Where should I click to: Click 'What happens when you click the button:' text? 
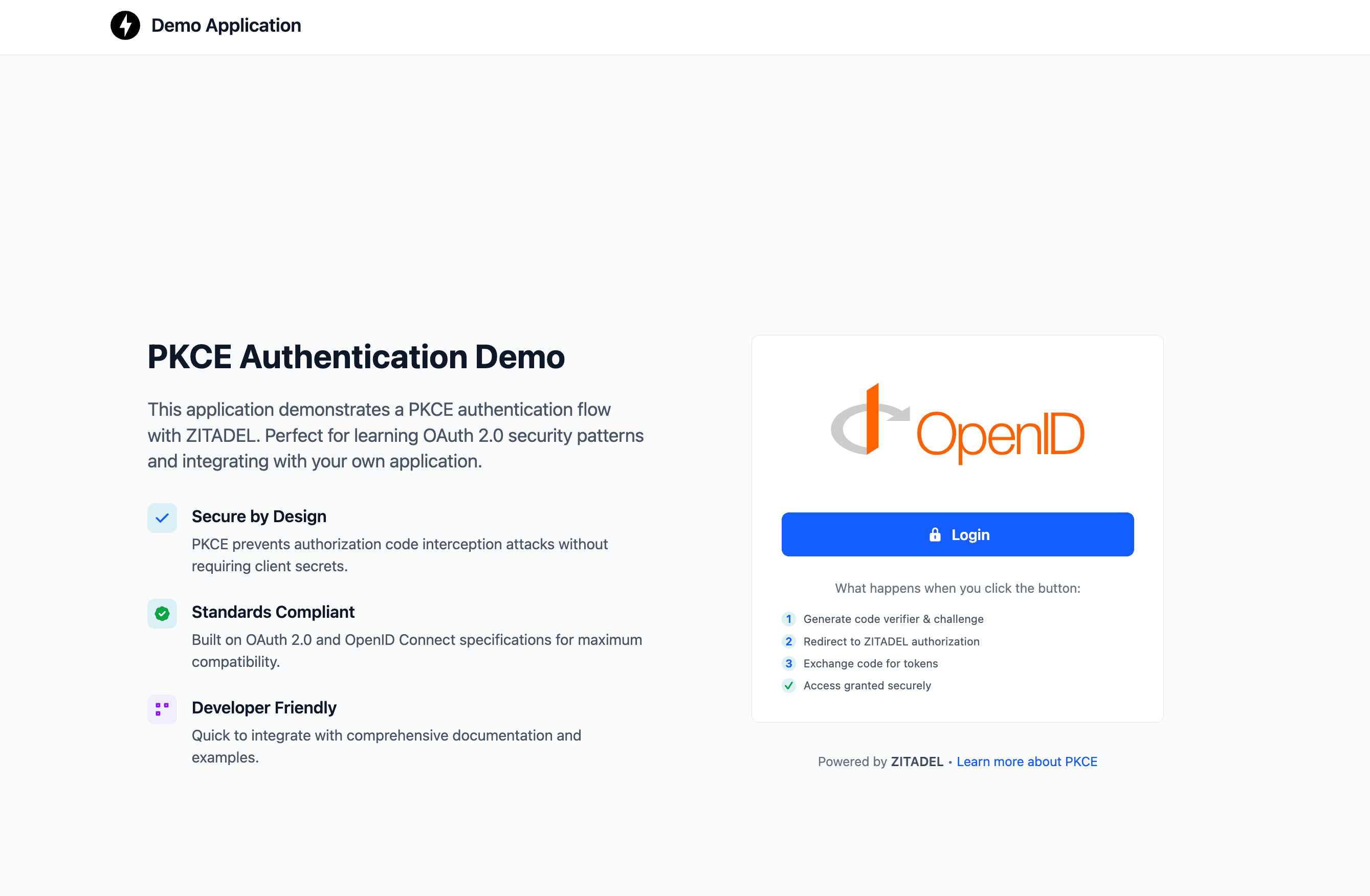pos(957,588)
